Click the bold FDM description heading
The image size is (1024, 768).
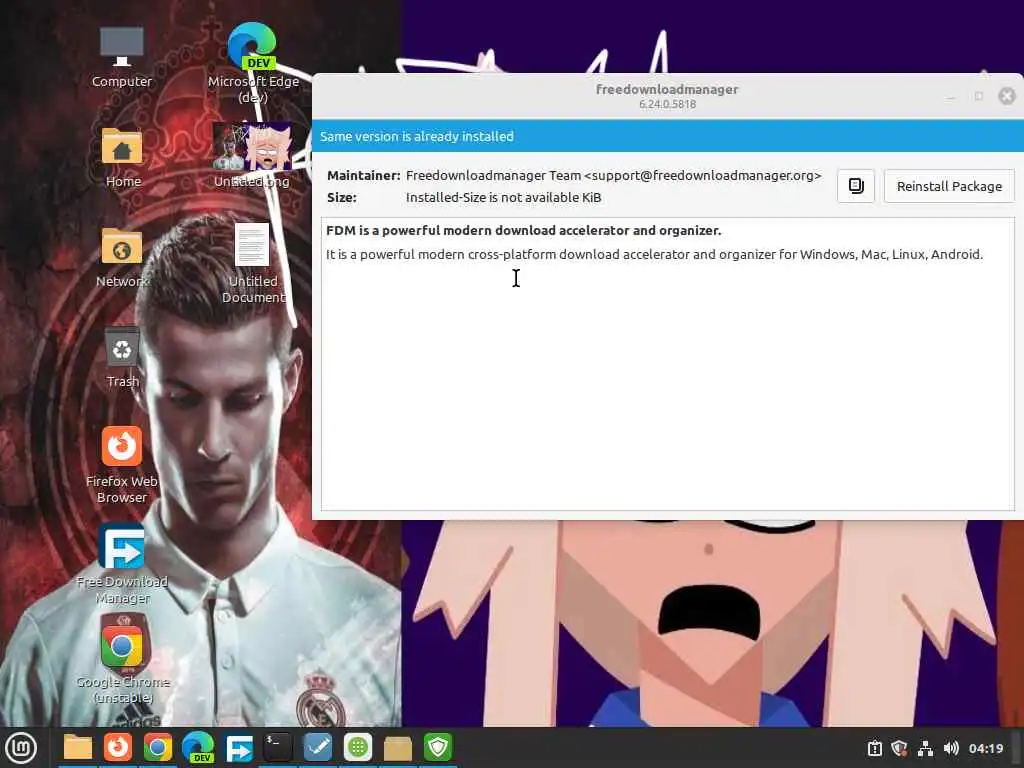(524, 231)
